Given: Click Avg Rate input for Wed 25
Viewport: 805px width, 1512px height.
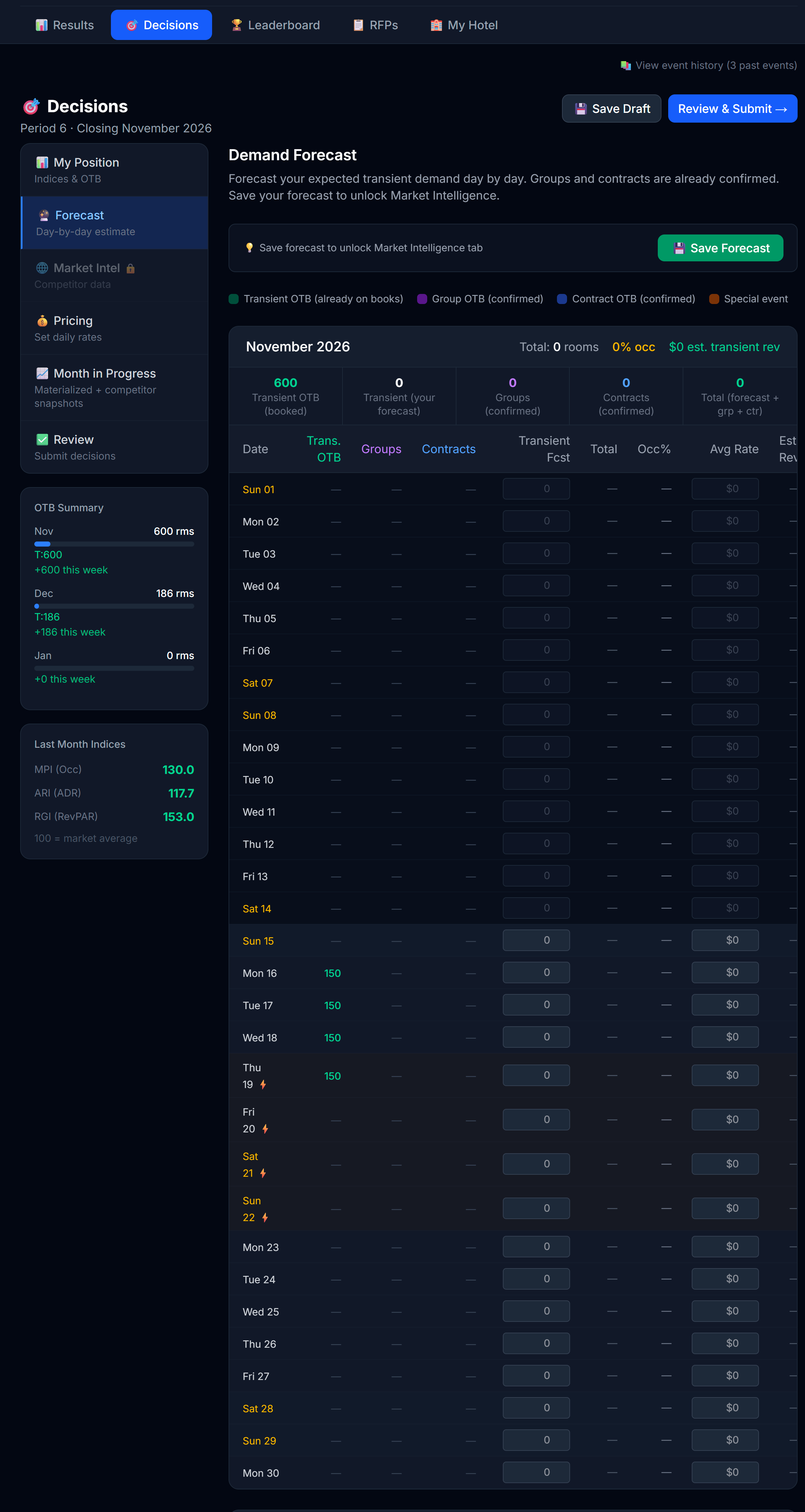Looking at the screenshot, I should (x=725, y=1311).
